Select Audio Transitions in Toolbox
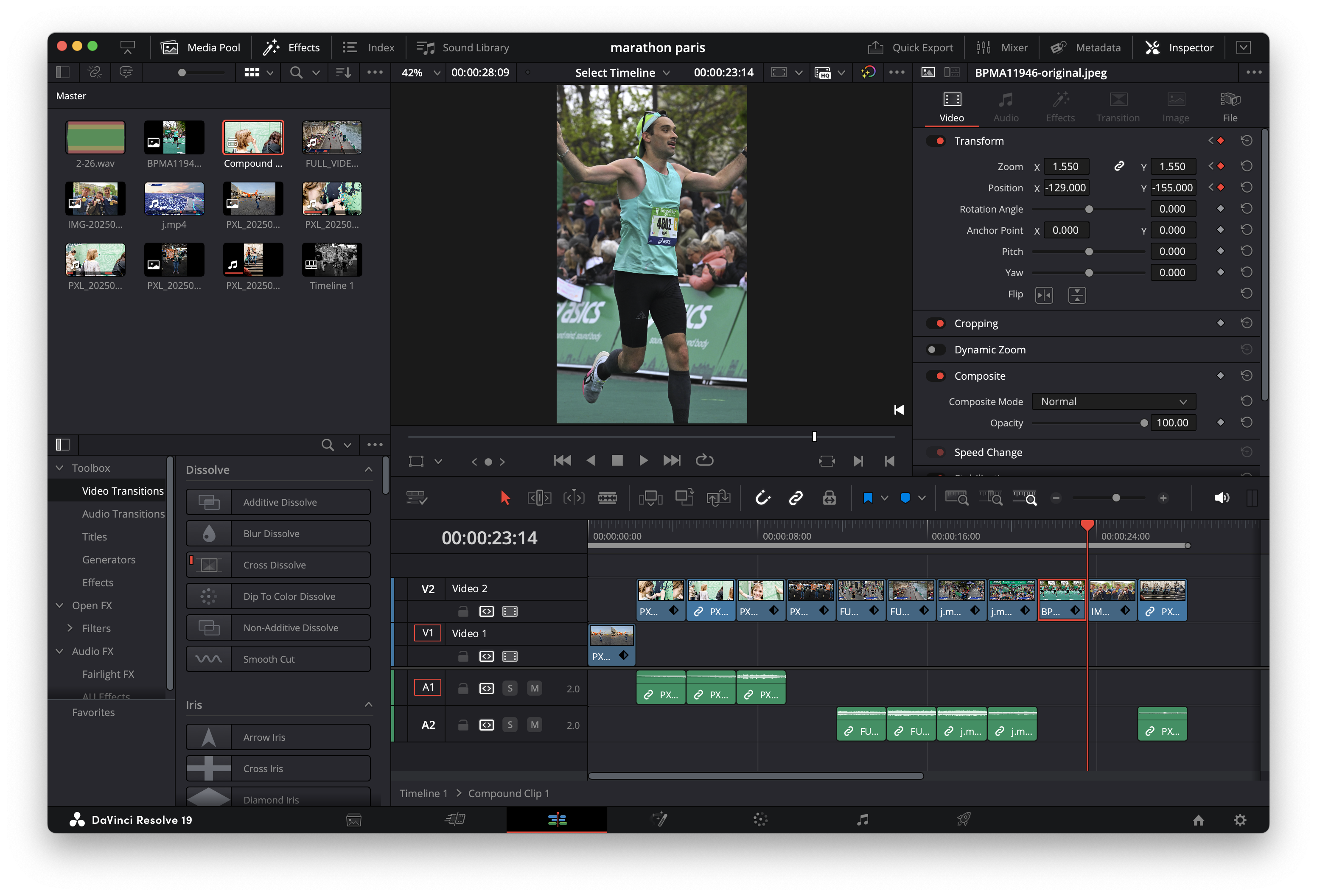The width and height of the screenshot is (1317, 896). pyautogui.click(x=123, y=514)
